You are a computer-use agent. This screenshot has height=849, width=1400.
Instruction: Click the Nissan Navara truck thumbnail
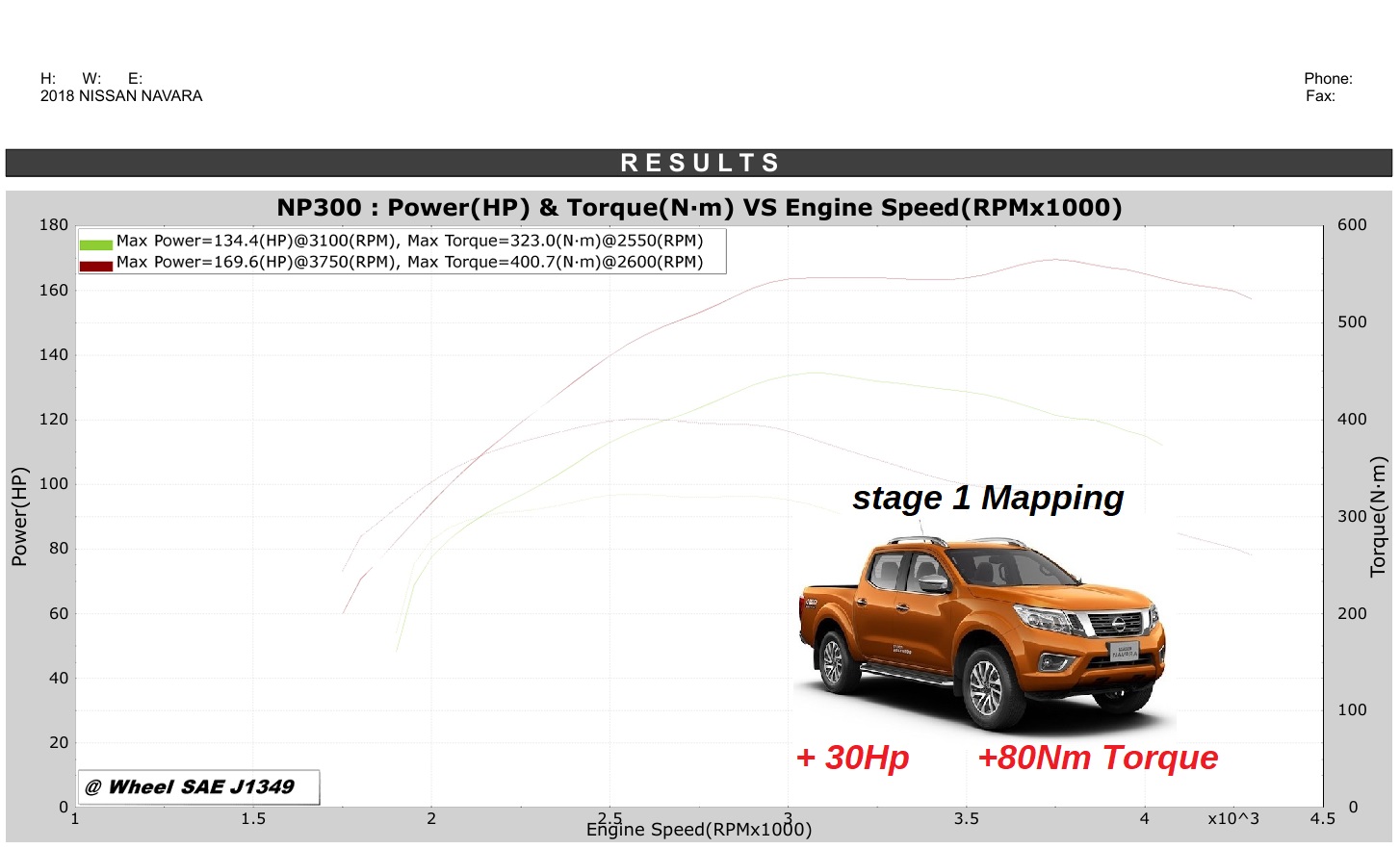pos(982,626)
